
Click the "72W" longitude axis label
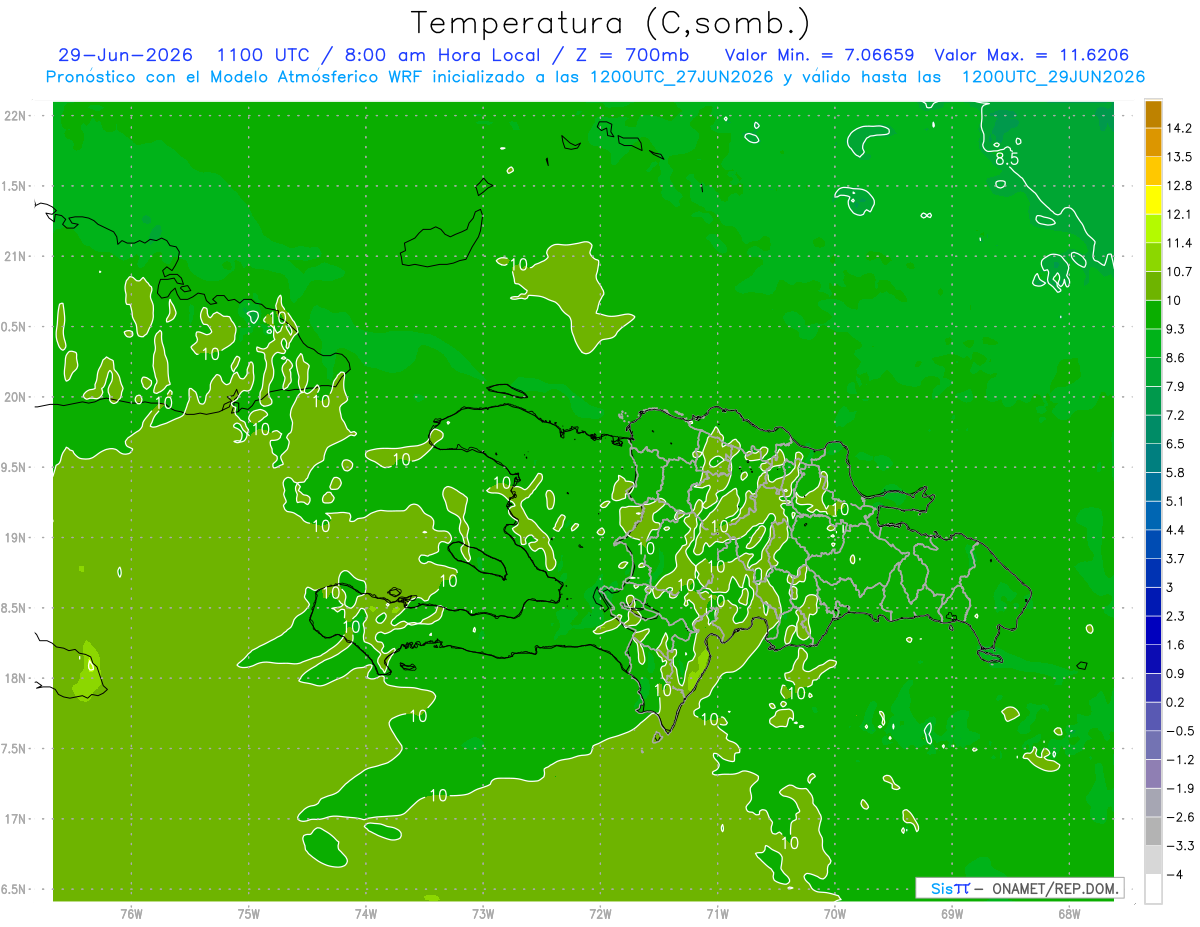tap(600, 913)
